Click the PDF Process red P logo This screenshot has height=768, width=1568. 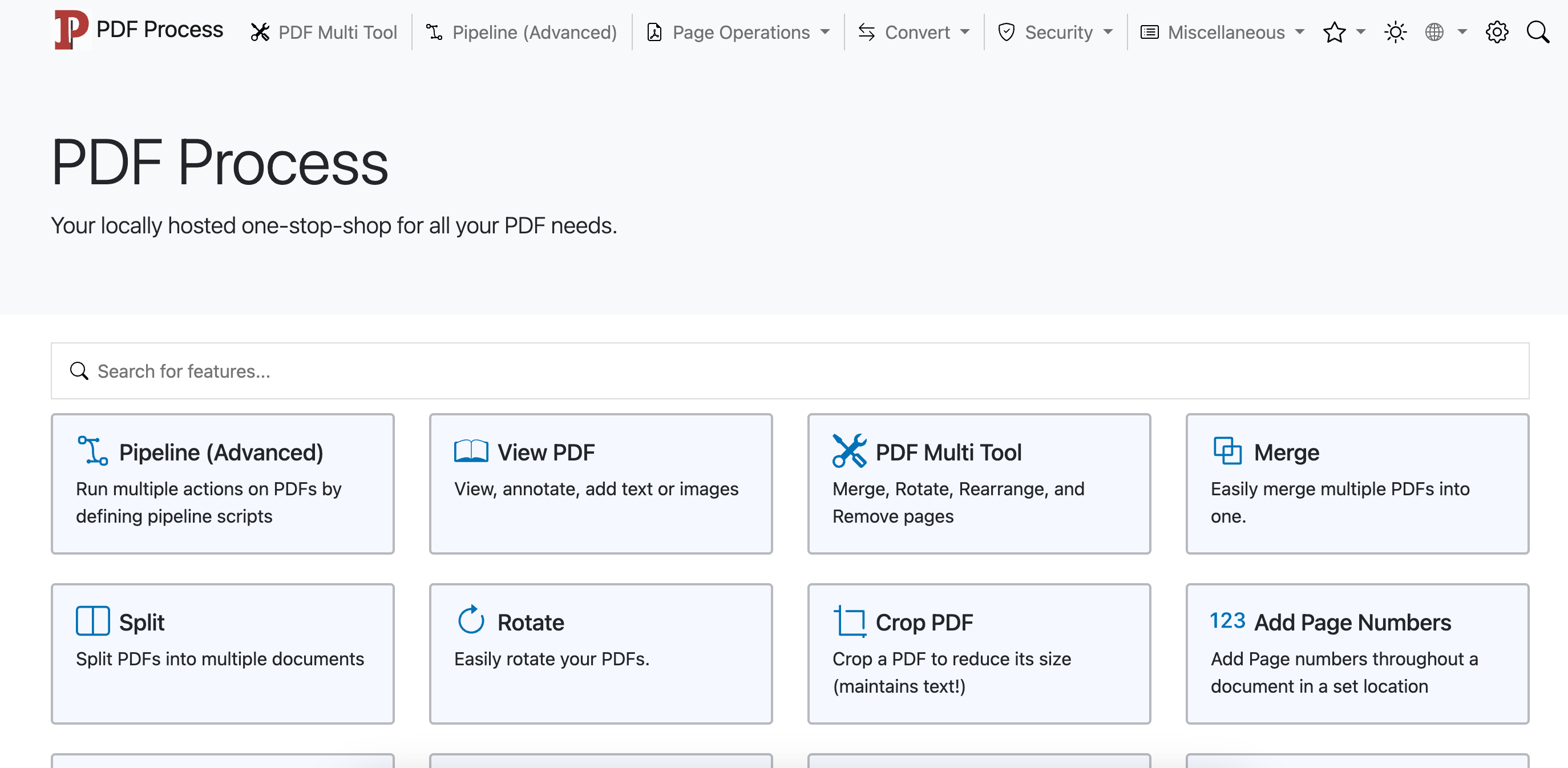point(71,30)
